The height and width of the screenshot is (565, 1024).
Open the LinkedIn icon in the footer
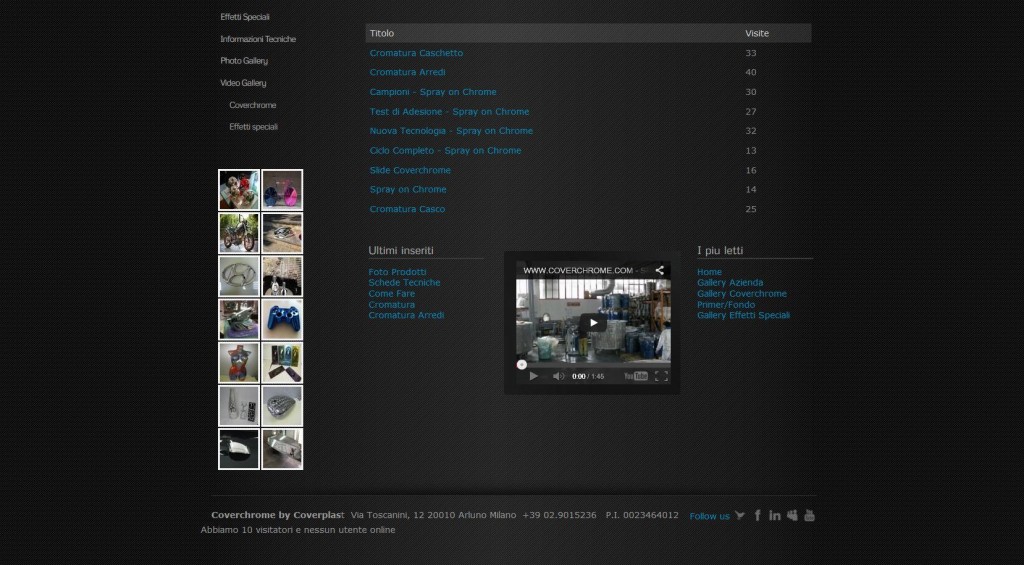775,516
